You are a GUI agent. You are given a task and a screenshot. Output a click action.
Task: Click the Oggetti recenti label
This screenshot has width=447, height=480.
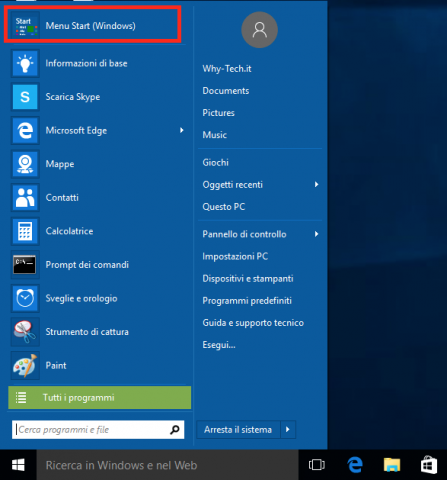click(233, 185)
